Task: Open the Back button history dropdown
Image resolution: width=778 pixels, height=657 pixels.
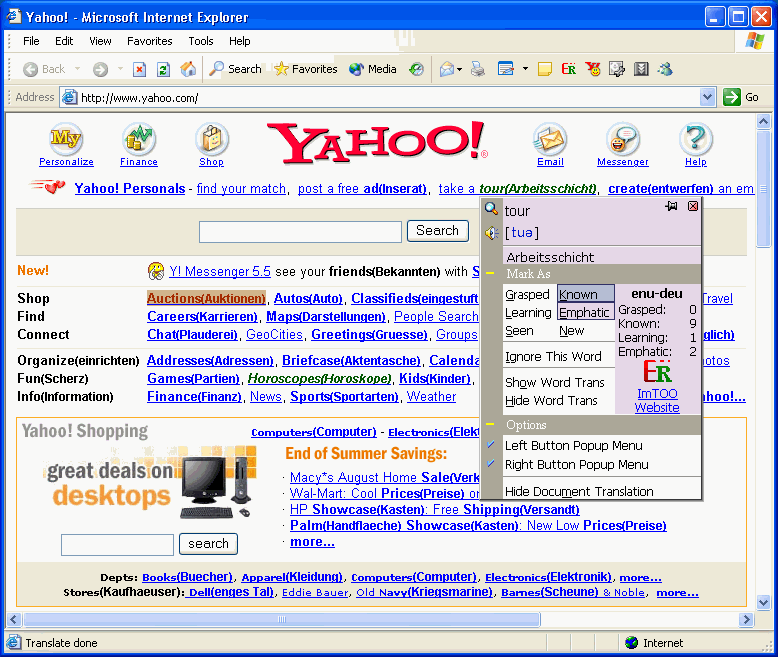Action: (x=77, y=69)
